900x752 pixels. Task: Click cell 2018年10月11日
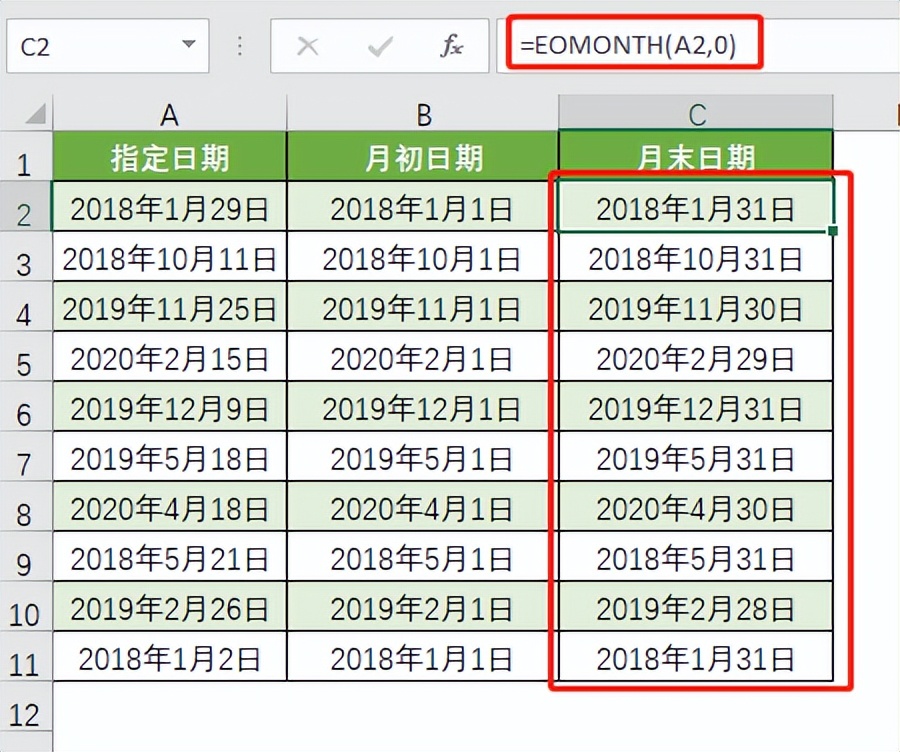point(169,257)
